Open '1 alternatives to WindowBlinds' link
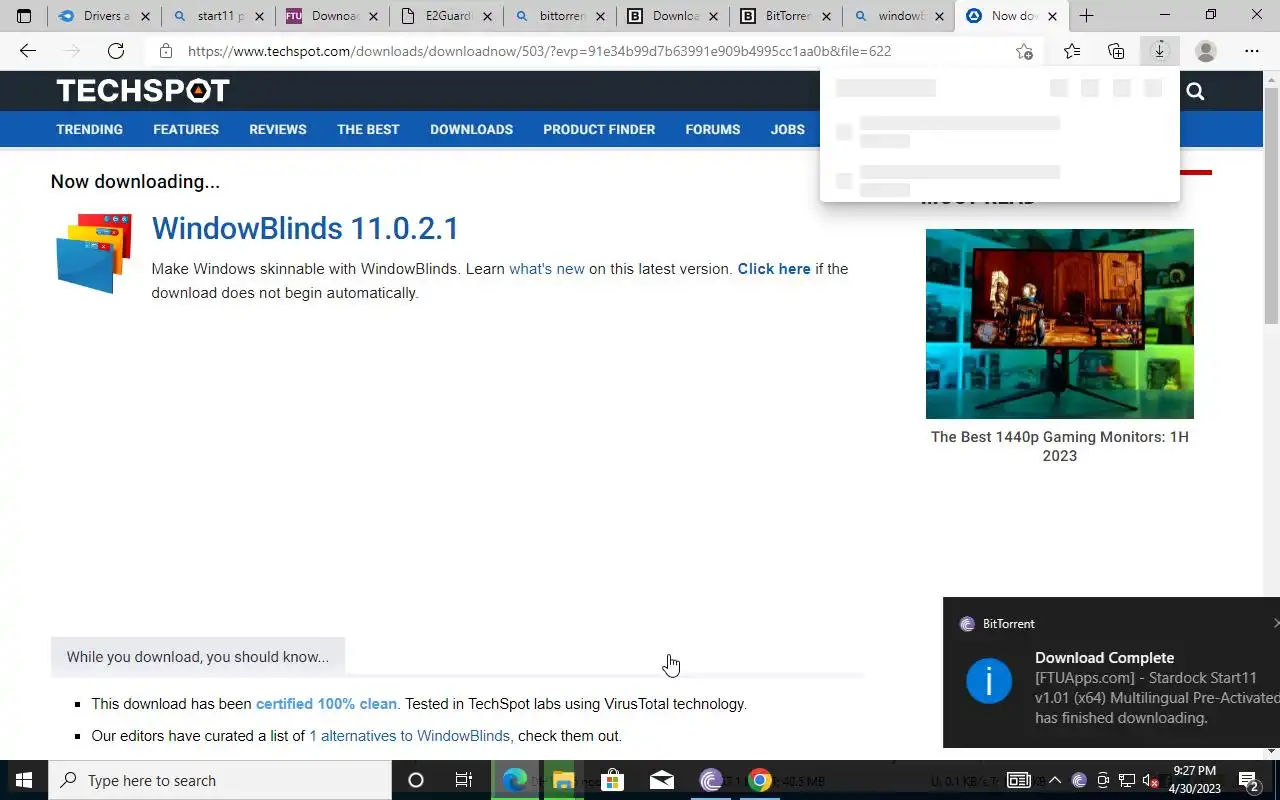Image resolution: width=1280 pixels, height=800 pixels. pos(409,736)
